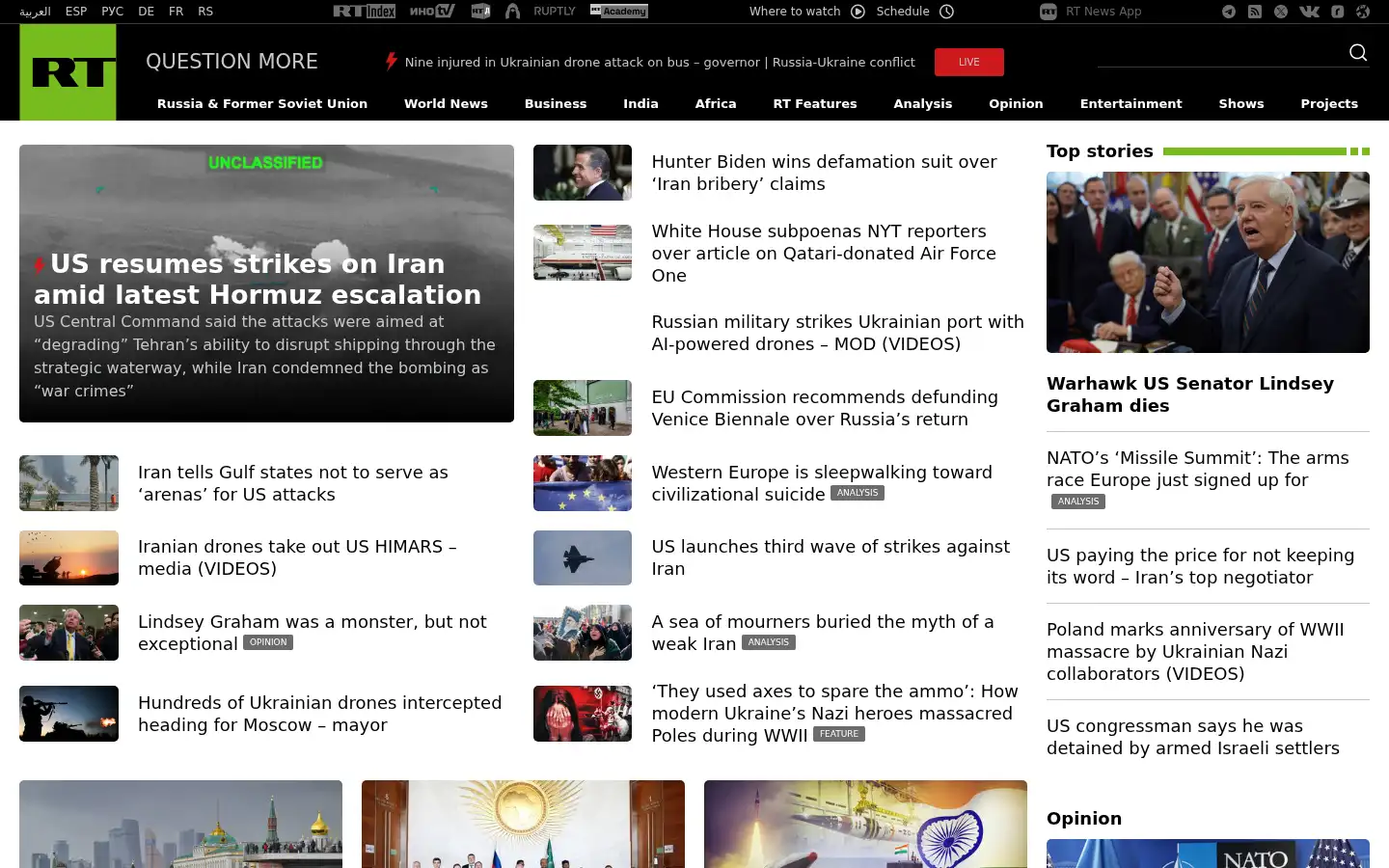Open 'US congressman detained by Israeli settlers' story
The height and width of the screenshot is (868, 1389).
(x=1193, y=737)
